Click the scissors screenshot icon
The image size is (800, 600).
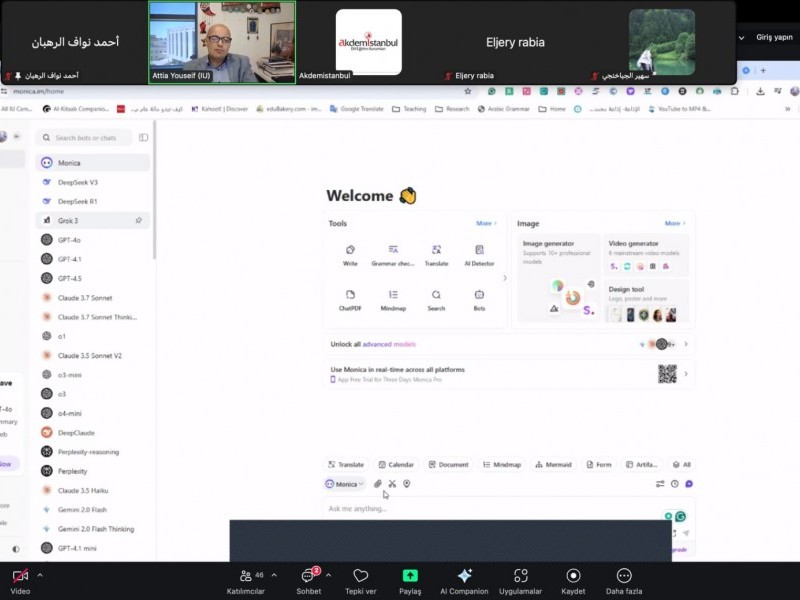(x=392, y=484)
